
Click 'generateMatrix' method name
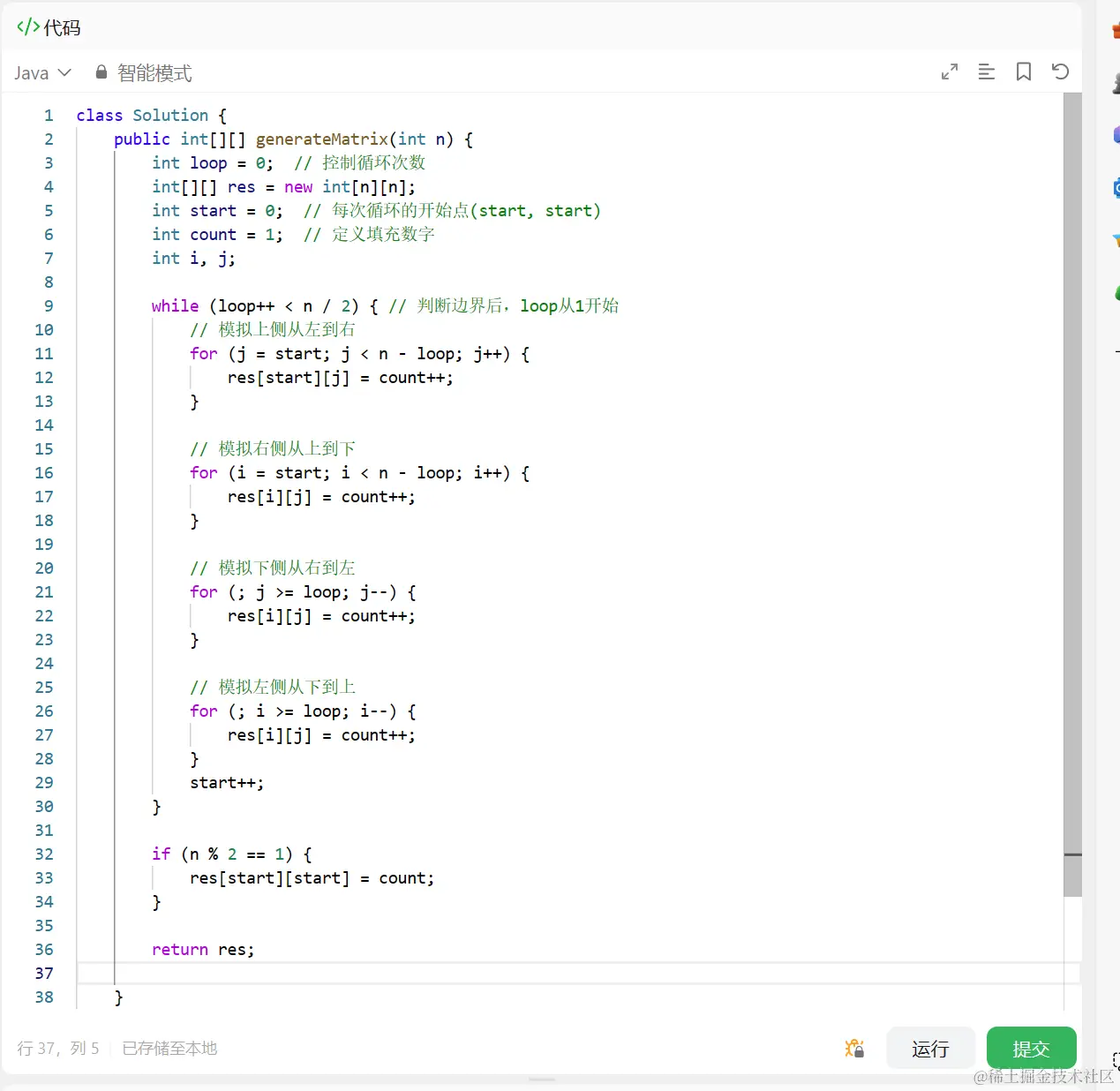click(322, 139)
